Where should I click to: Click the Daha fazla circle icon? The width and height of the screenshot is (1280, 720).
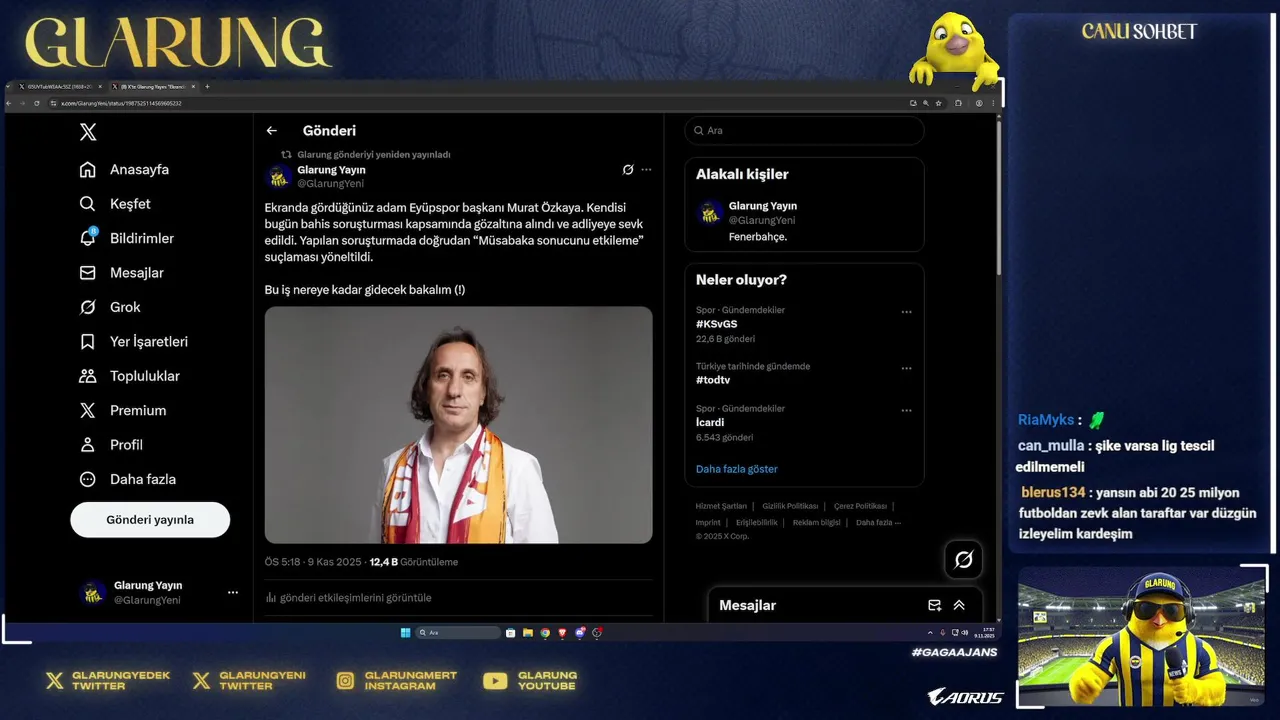point(88,479)
